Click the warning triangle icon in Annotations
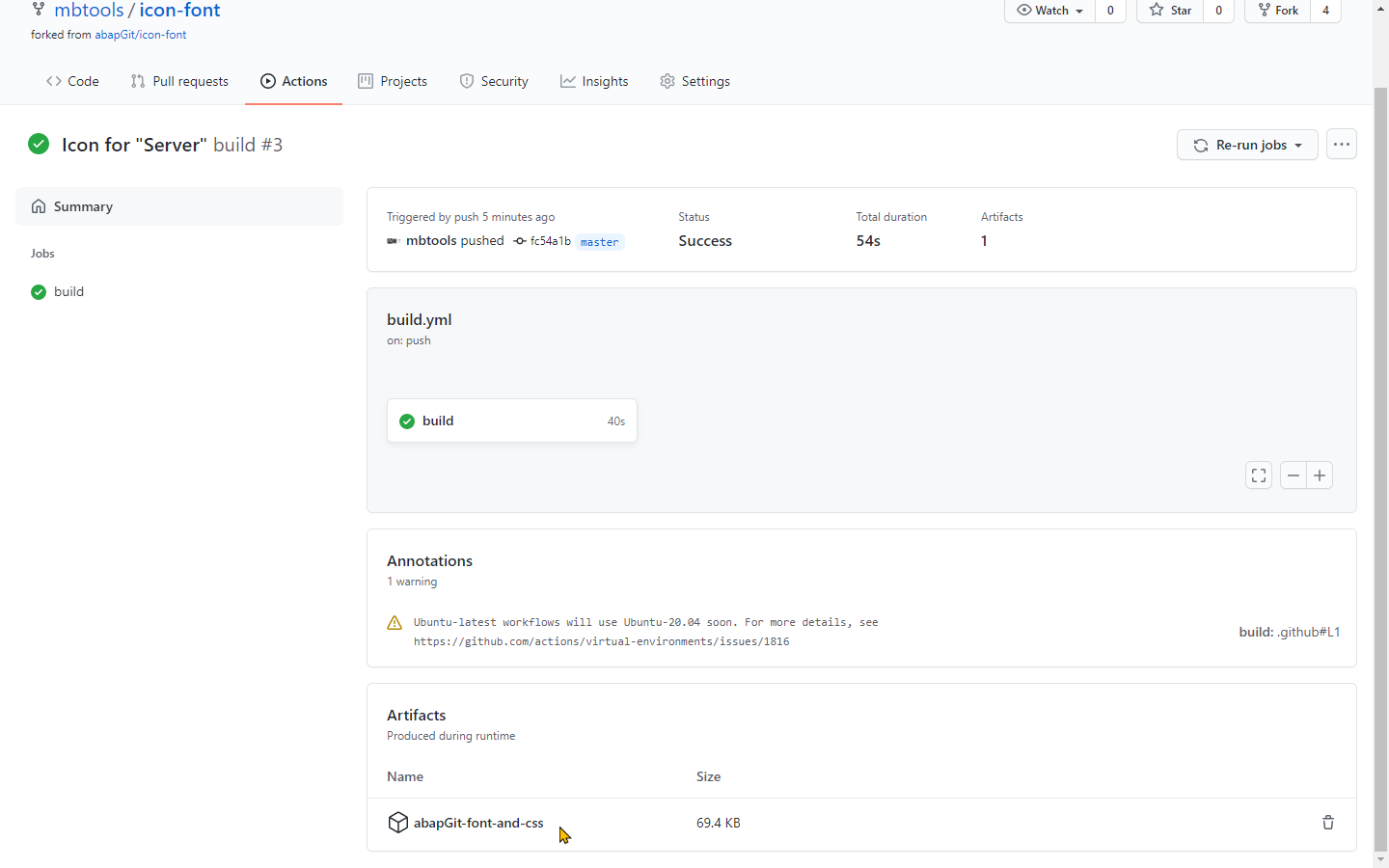This screenshot has height=868, width=1389. (x=395, y=623)
